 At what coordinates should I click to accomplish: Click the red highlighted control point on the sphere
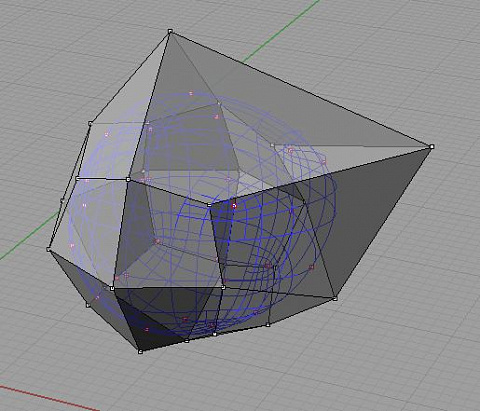pos(234,206)
